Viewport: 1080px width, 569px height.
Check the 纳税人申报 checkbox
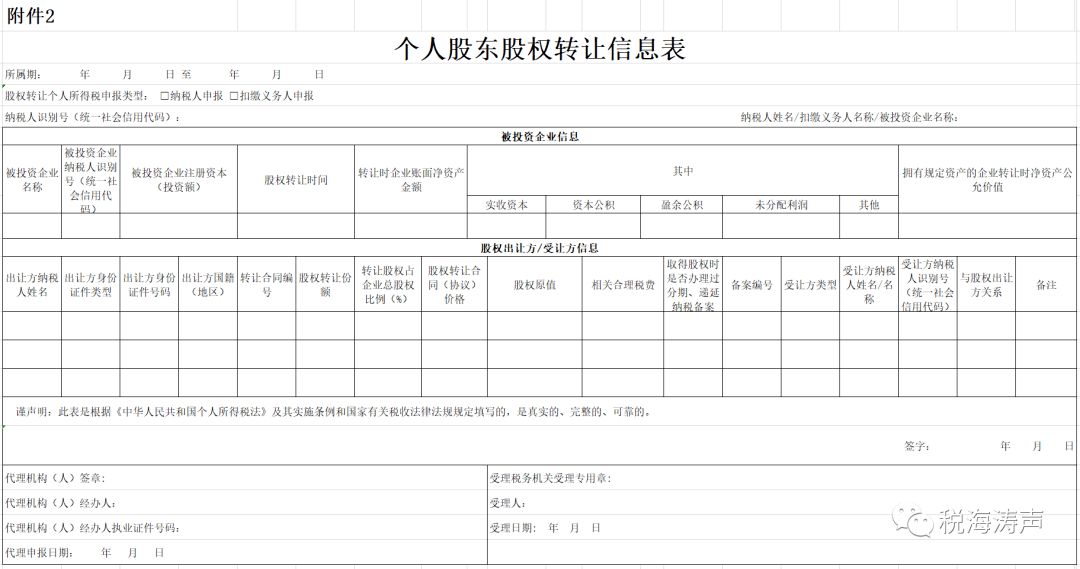(165, 96)
